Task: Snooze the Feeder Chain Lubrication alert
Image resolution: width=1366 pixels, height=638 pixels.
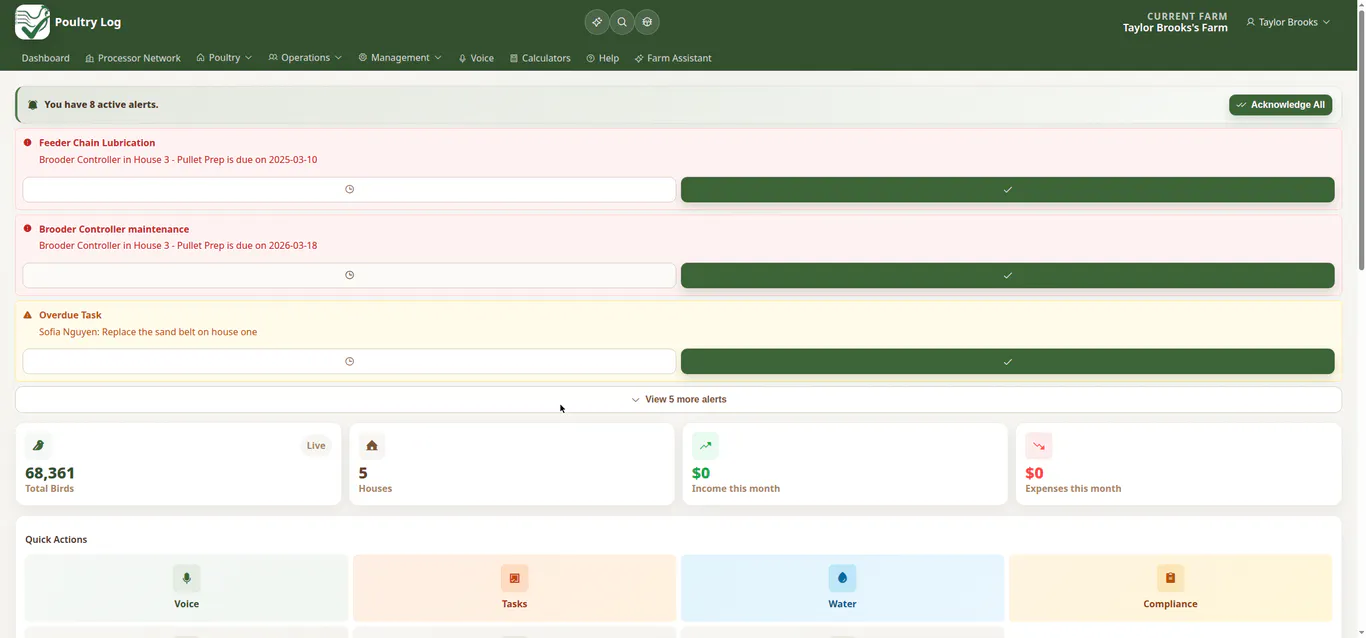Action: [x=349, y=189]
